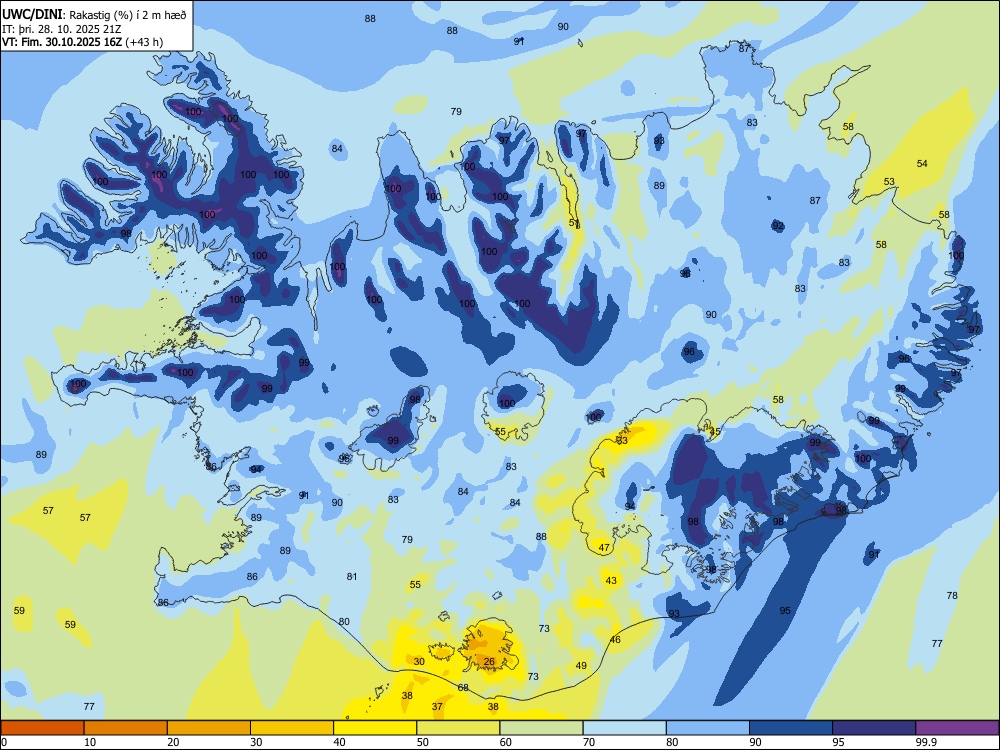This screenshot has width=1000, height=750.
Task: Click the dark orange 0–10 legend swatch
Action: pyautogui.click(x=42, y=728)
